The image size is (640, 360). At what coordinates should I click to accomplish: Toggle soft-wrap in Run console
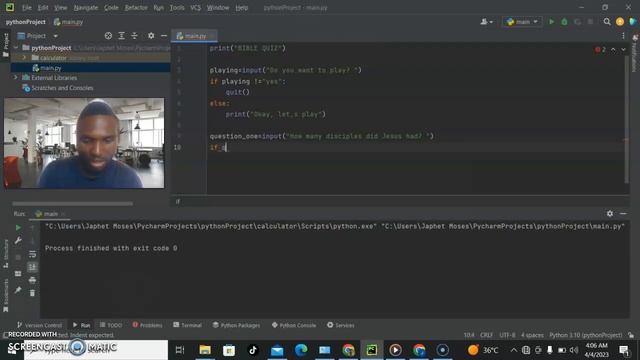(32, 254)
